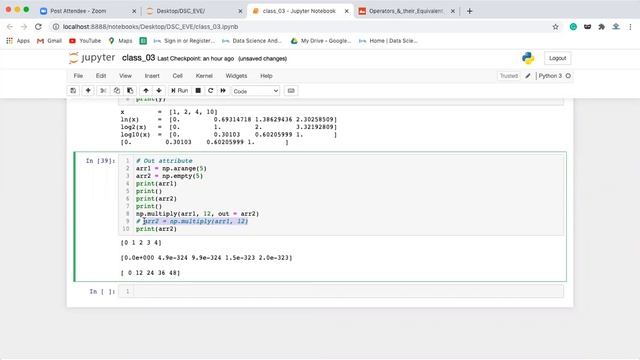Cut selected cells with the scissors icon
The image size is (640, 360).
coord(103,91)
